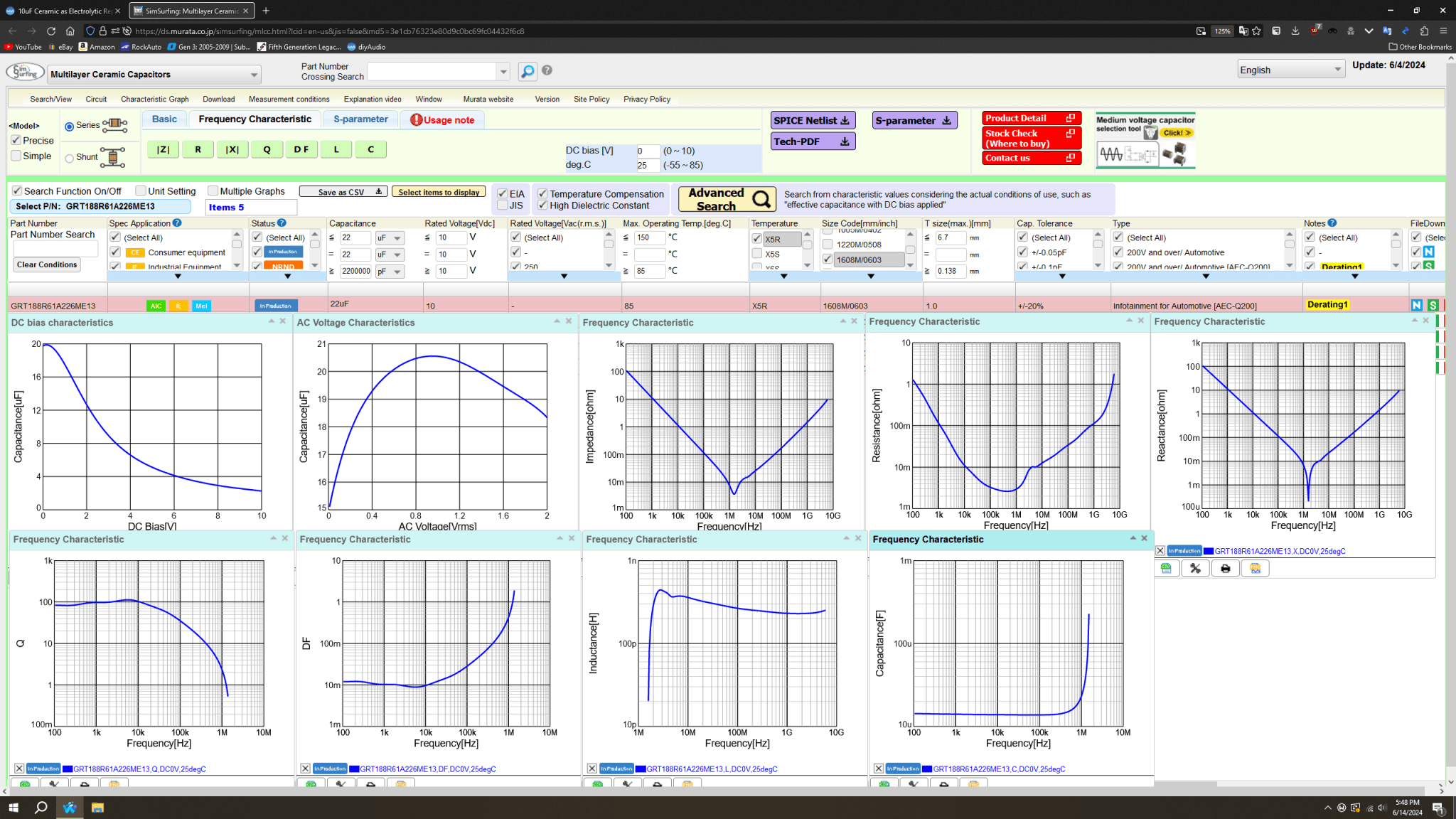Image resolution: width=1456 pixels, height=819 pixels.
Task: Bookmark this page with the star icon
Action: click(1257, 31)
